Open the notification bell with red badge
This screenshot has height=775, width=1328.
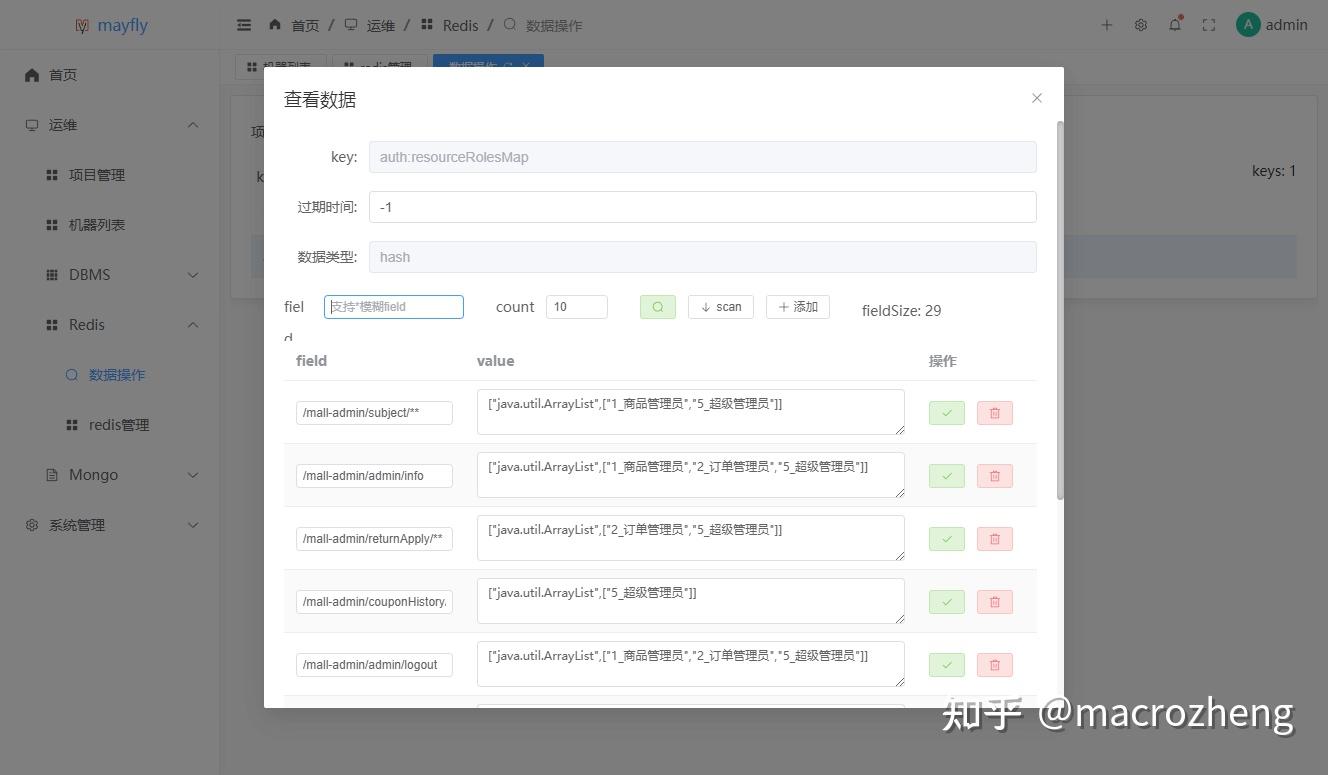click(1175, 25)
